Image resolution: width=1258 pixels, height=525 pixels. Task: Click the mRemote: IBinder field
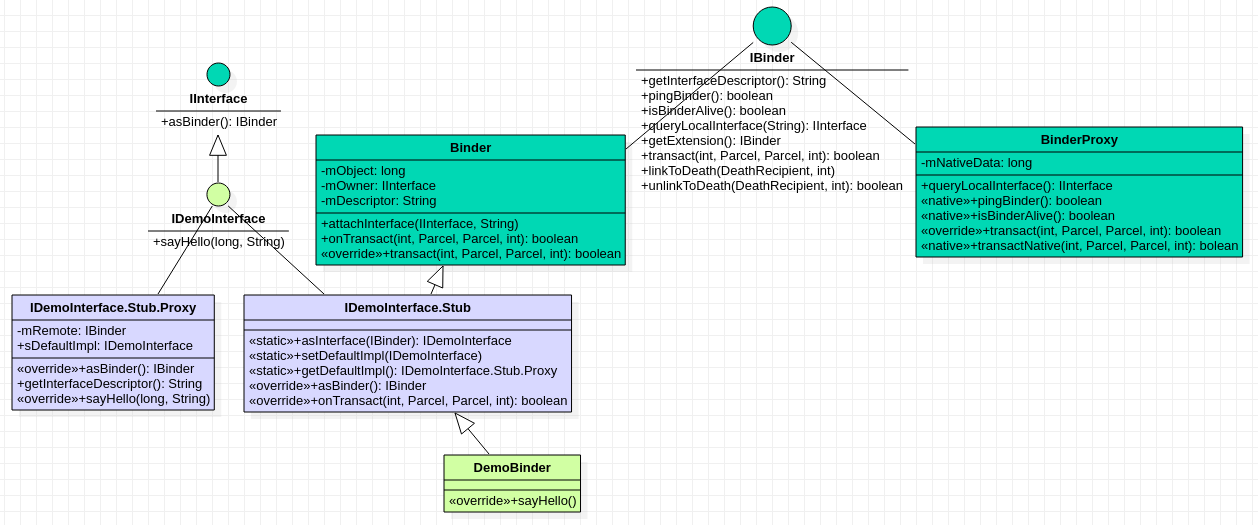coord(71,331)
